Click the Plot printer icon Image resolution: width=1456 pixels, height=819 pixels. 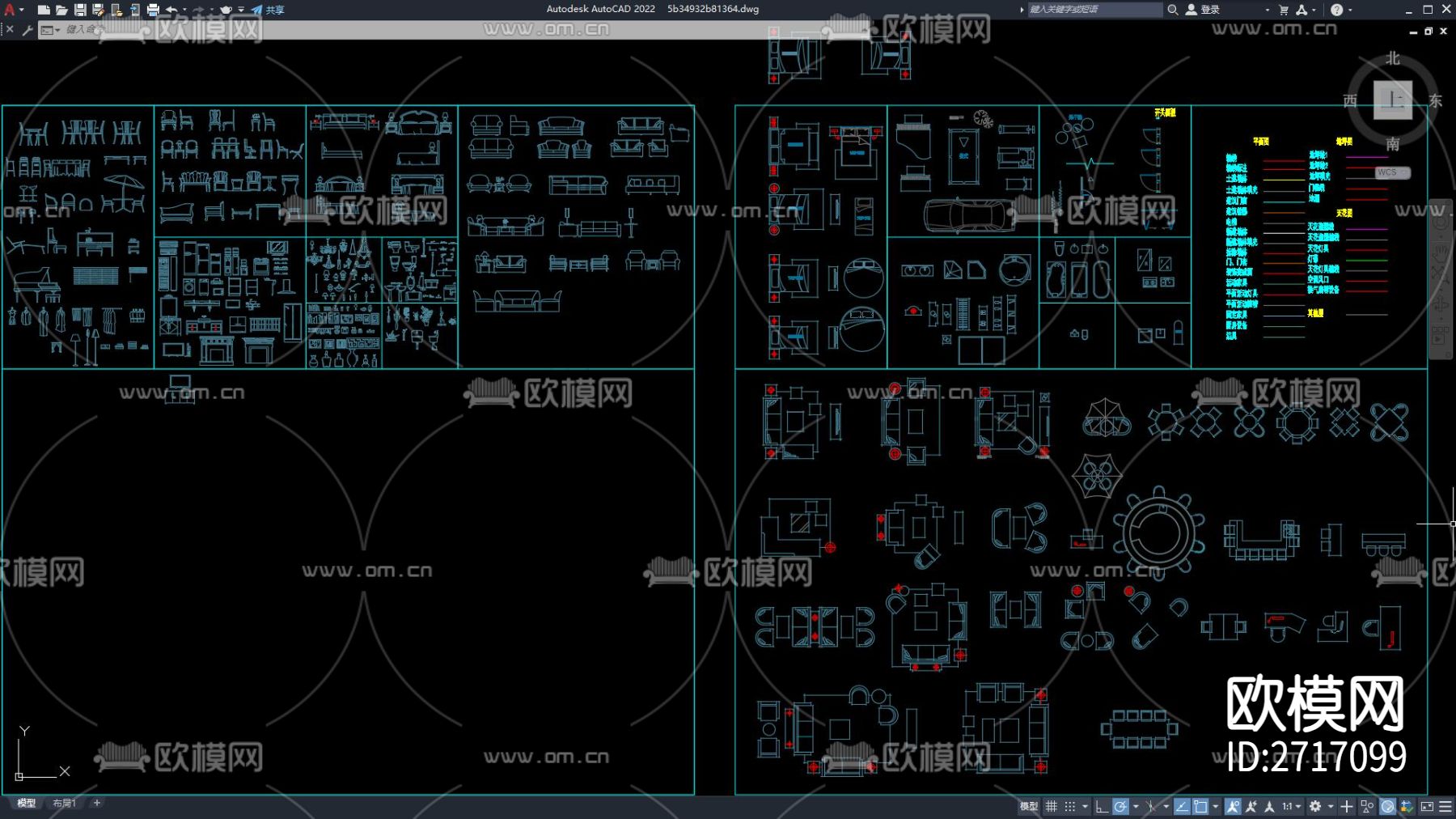(x=153, y=10)
